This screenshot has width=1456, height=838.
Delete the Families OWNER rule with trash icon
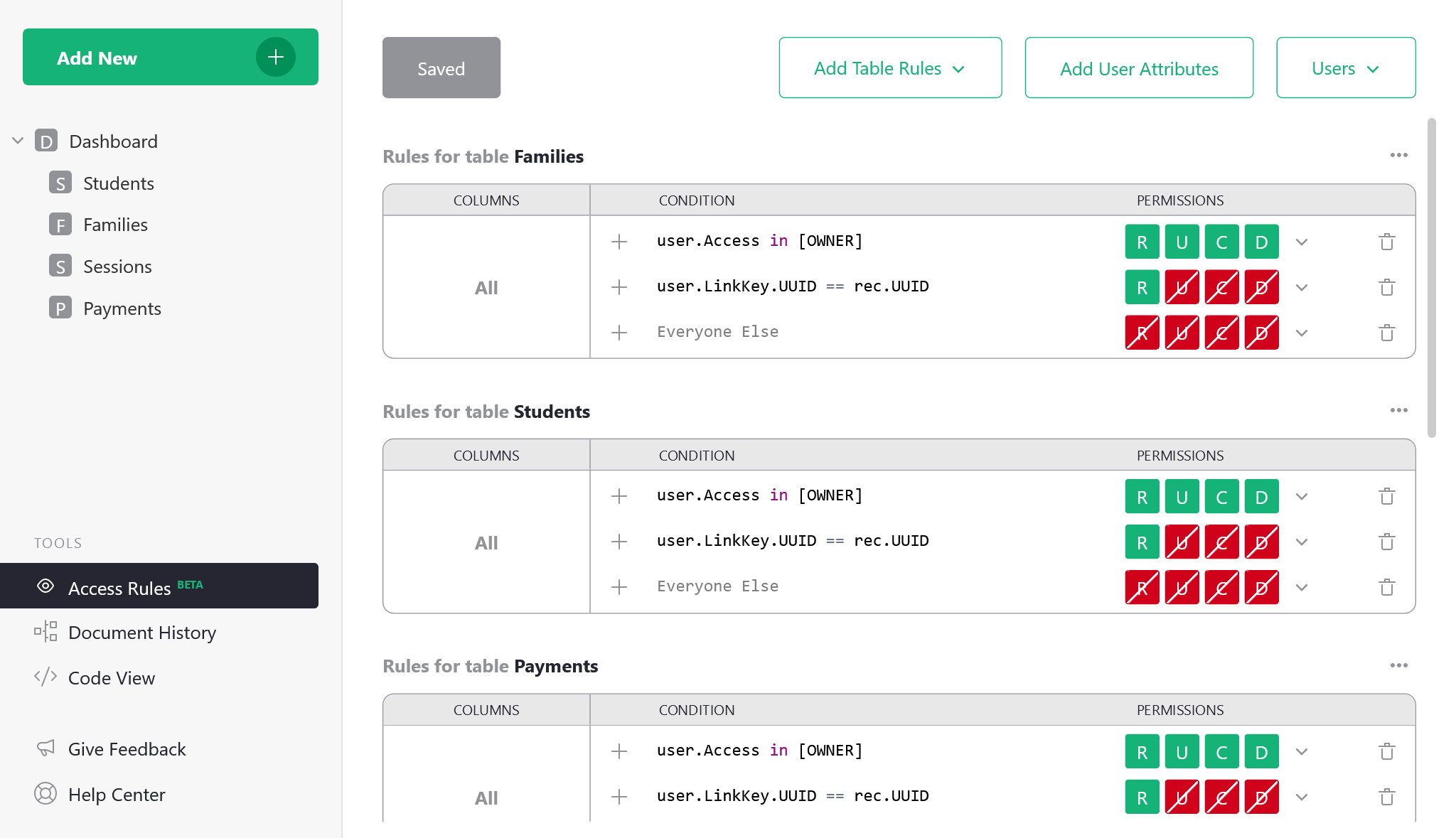1386,242
